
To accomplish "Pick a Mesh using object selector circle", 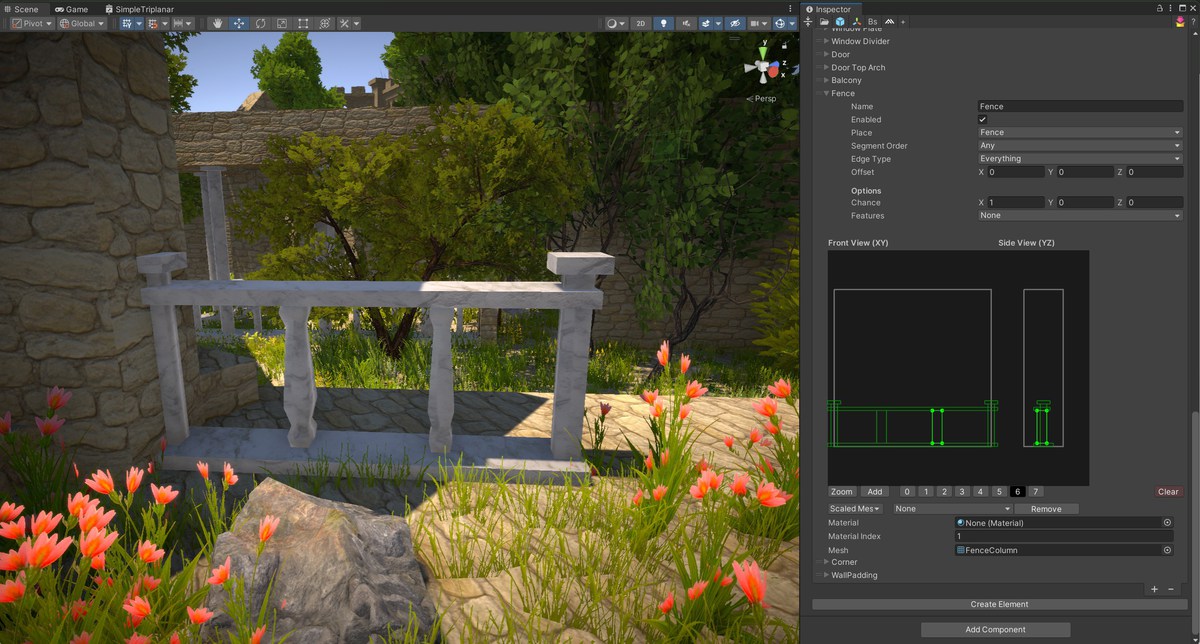I will coord(1167,550).
